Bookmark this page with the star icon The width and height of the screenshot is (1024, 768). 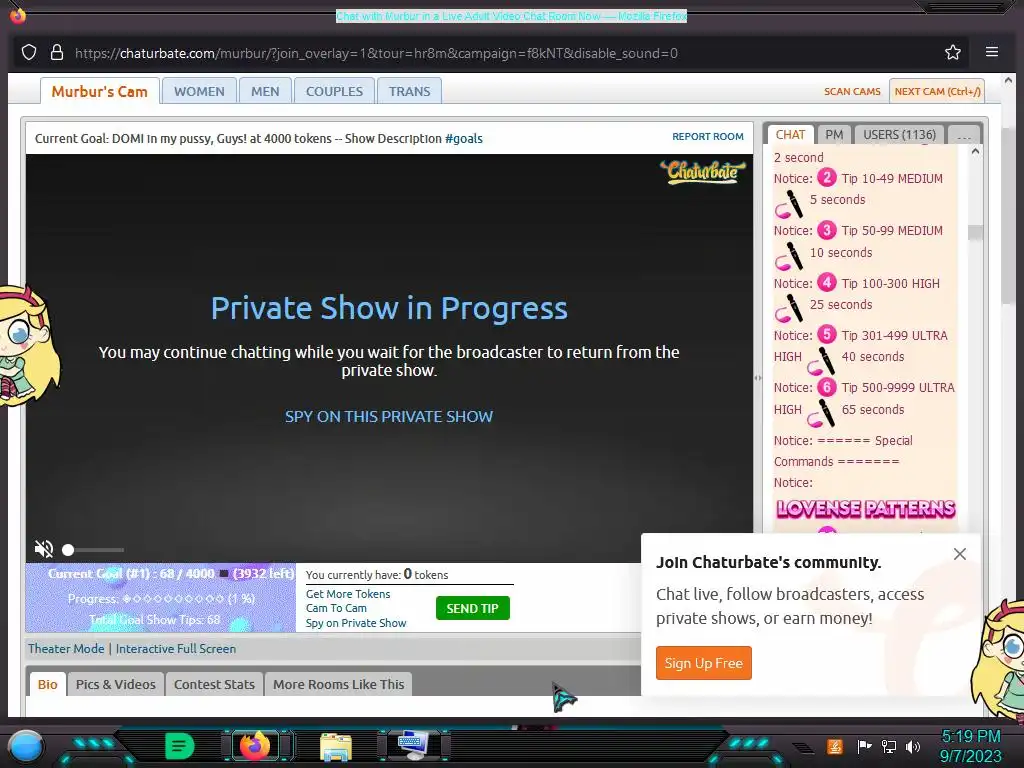(x=953, y=52)
